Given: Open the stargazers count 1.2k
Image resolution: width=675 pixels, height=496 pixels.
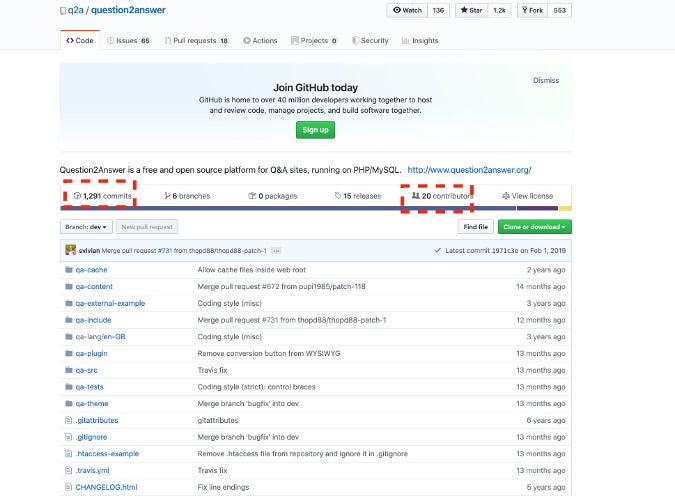Looking at the screenshot, I should [x=499, y=10].
